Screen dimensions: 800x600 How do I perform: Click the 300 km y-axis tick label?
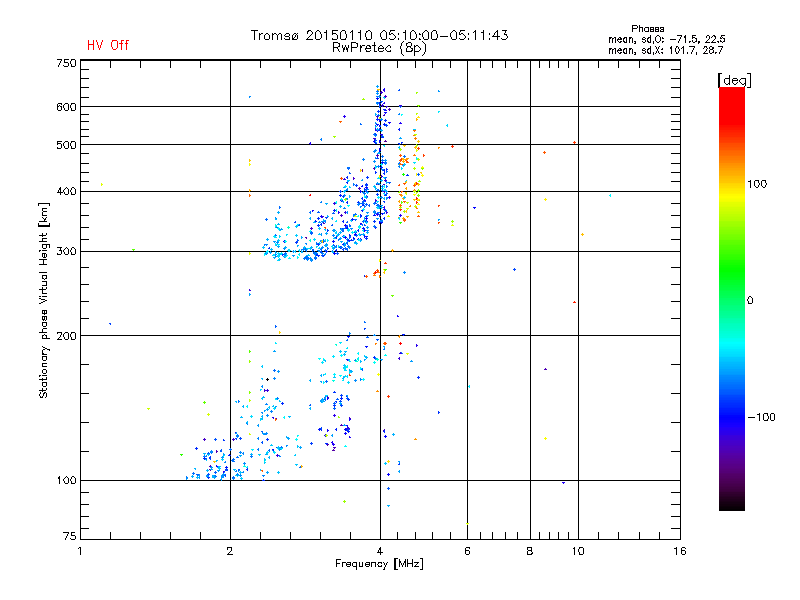[66, 252]
